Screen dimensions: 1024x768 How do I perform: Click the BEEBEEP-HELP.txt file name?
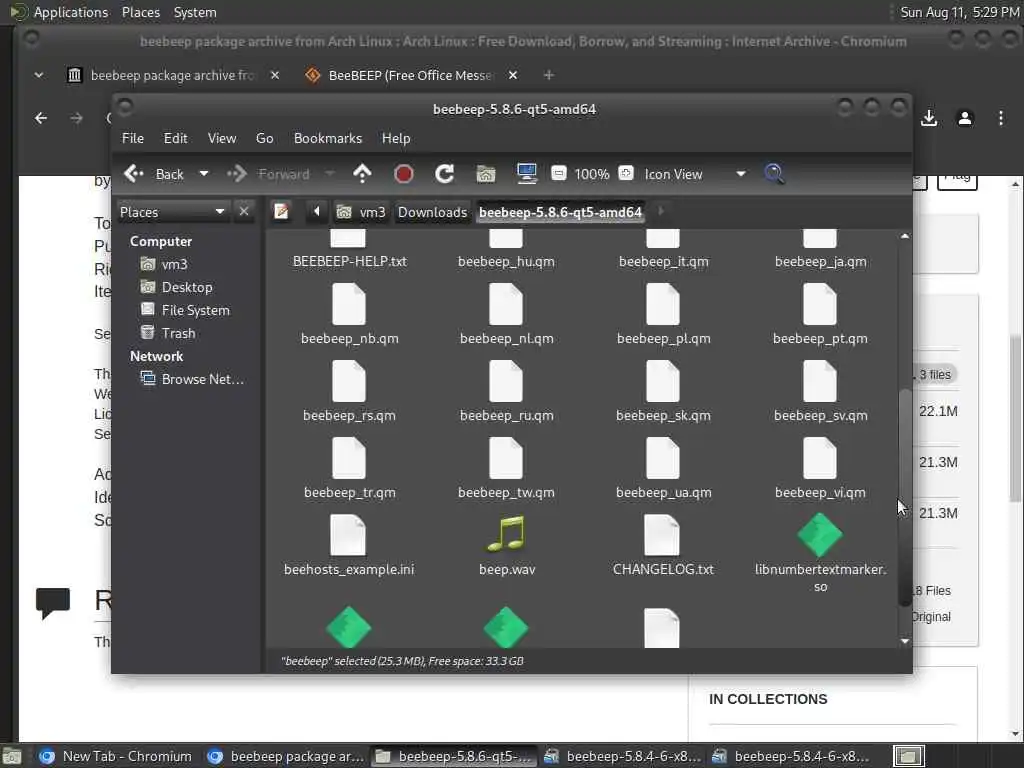[x=349, y=261]
